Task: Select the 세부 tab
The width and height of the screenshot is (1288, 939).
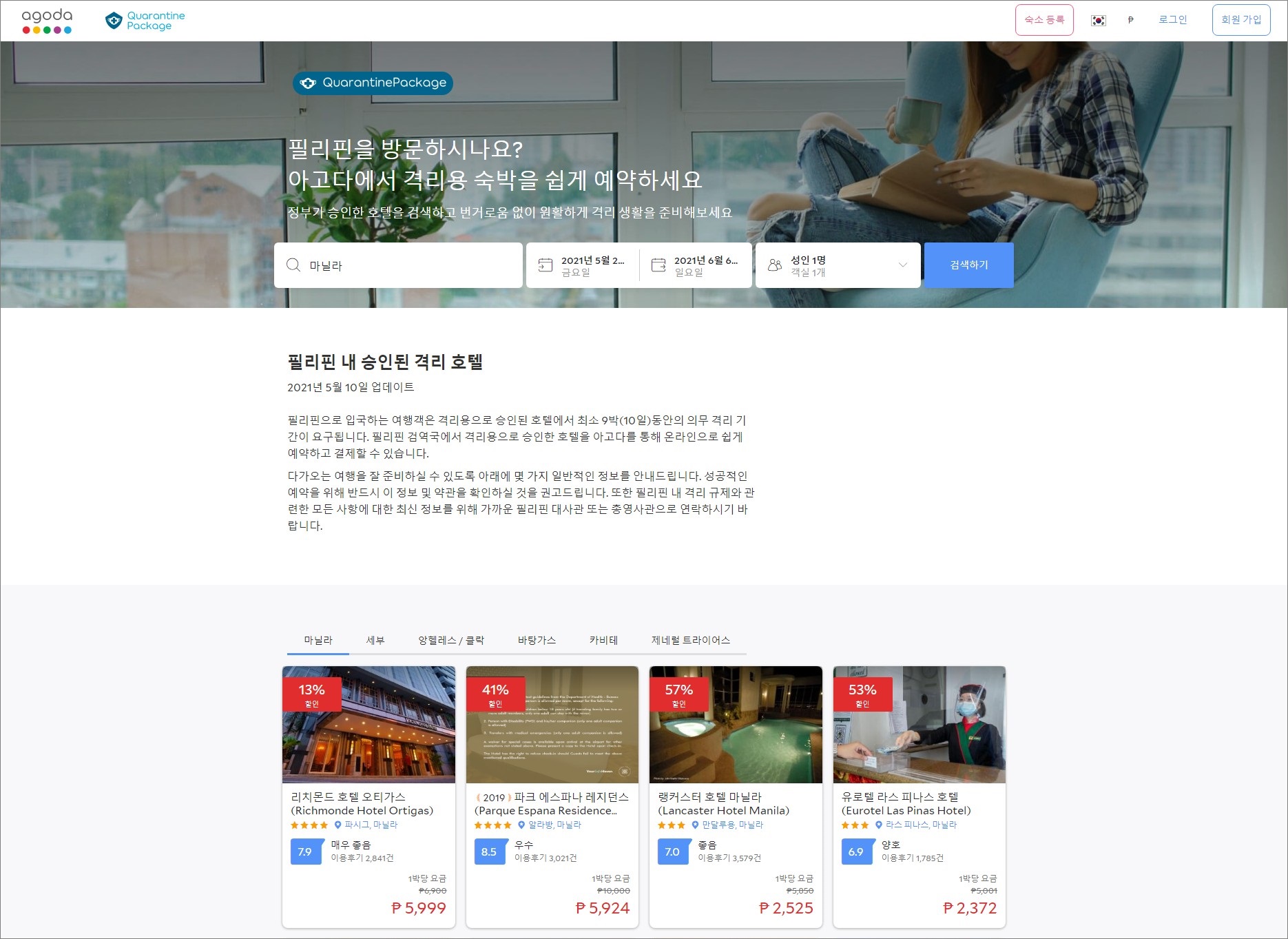Action: (375, 640)
